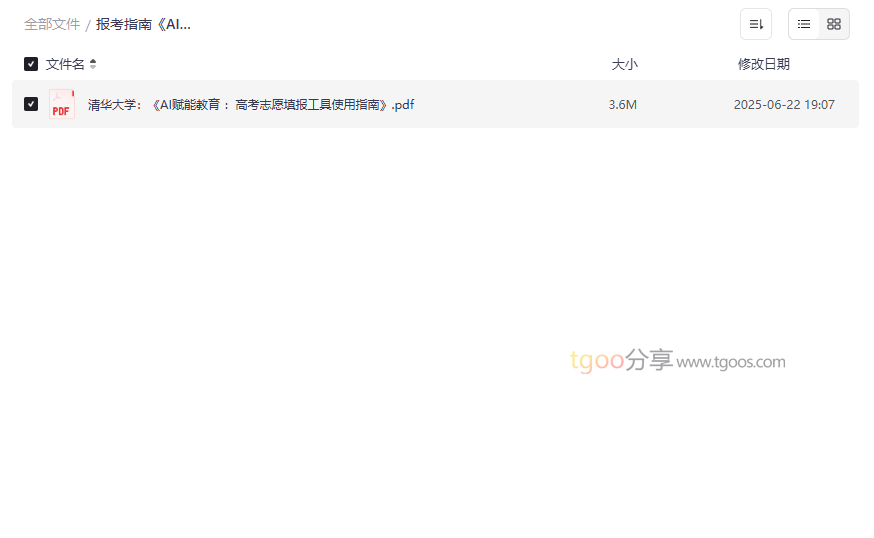874x538 pixels.
Task: Uncheck the 清华大学 PDF file checkbox
Action: [31, 104]
